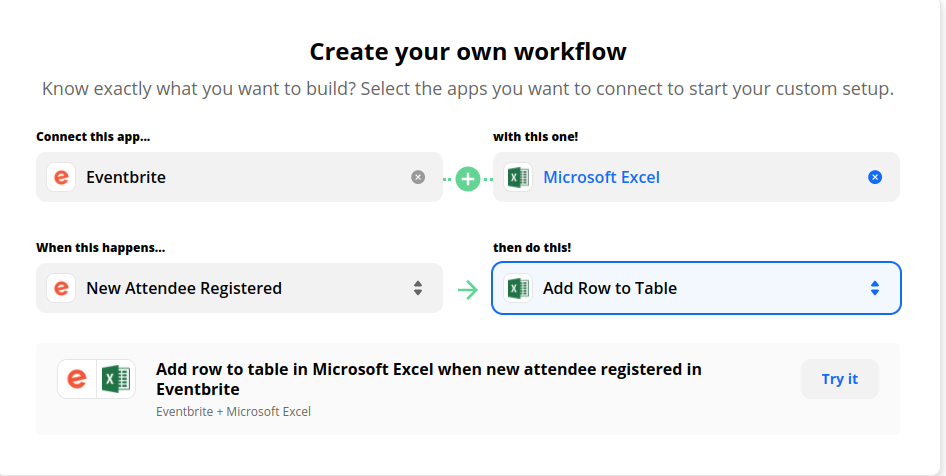Viewport: 946px width, 476px height.
Task: Expand the New Attendee Registered trigger arrows
Action: pos(418,288)
